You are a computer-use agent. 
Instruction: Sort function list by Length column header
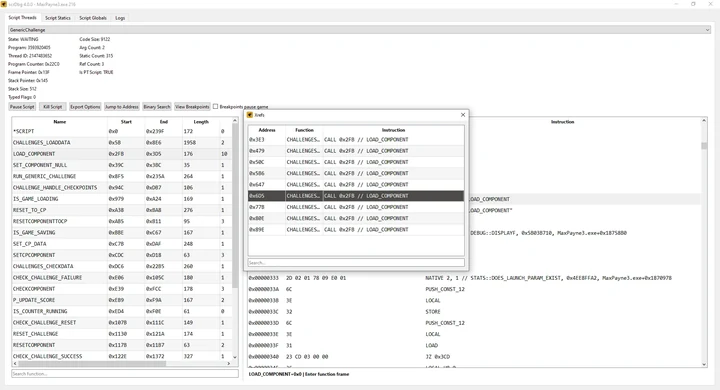point(201,122)
